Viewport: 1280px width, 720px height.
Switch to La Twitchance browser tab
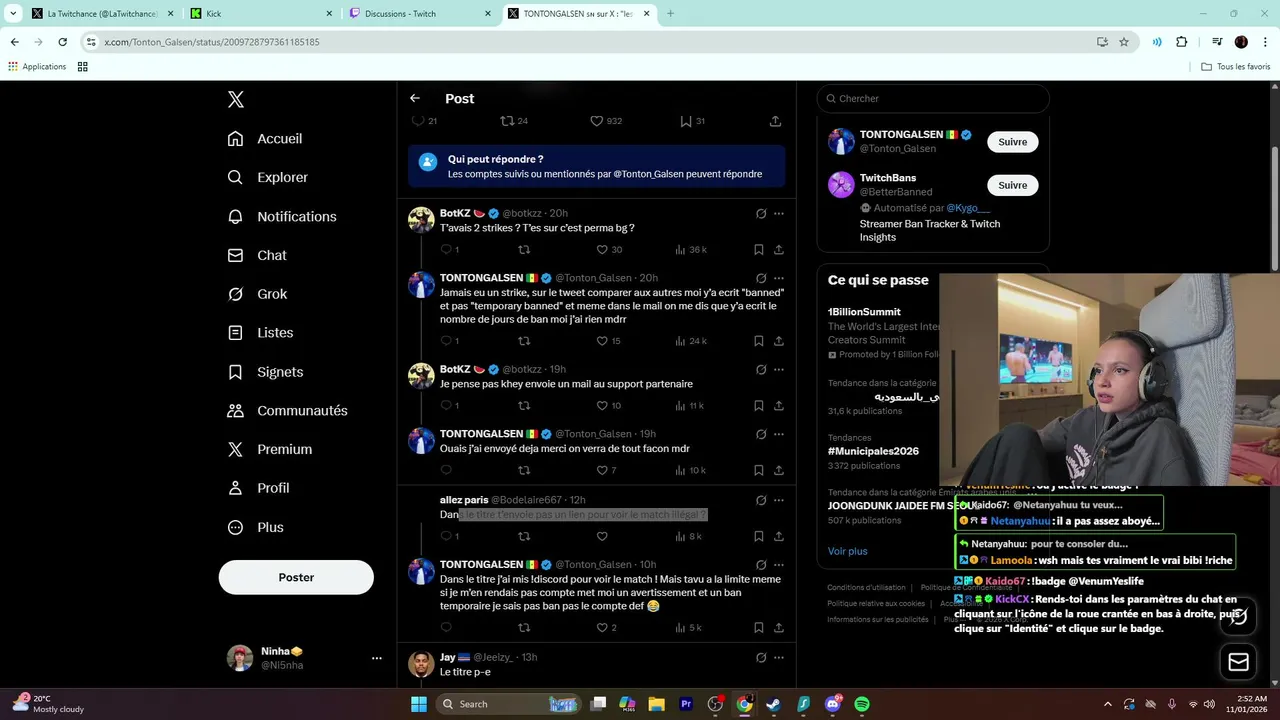(x=100, y=14)
